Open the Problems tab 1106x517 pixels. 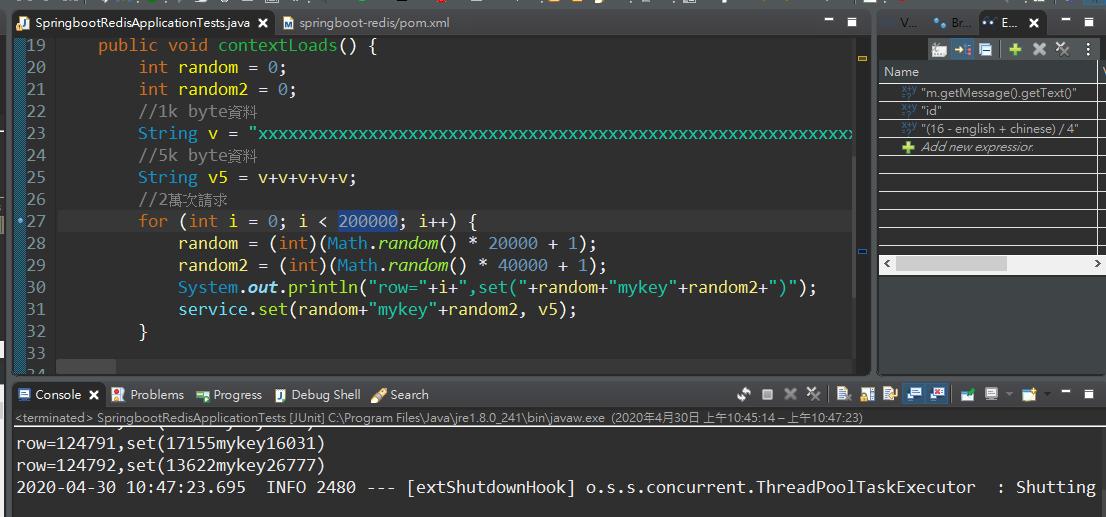(148, 394)
